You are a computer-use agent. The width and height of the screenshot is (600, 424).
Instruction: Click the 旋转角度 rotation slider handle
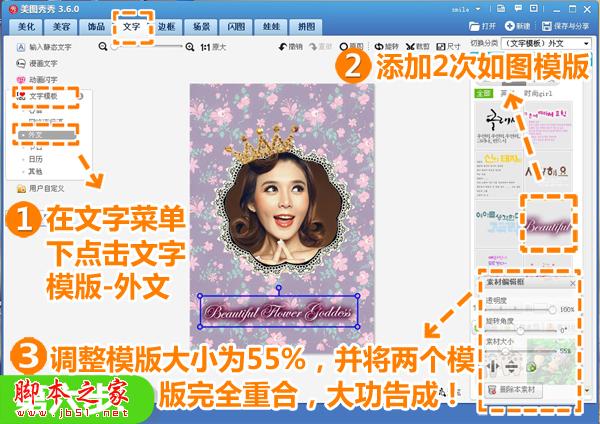[520, 330]
